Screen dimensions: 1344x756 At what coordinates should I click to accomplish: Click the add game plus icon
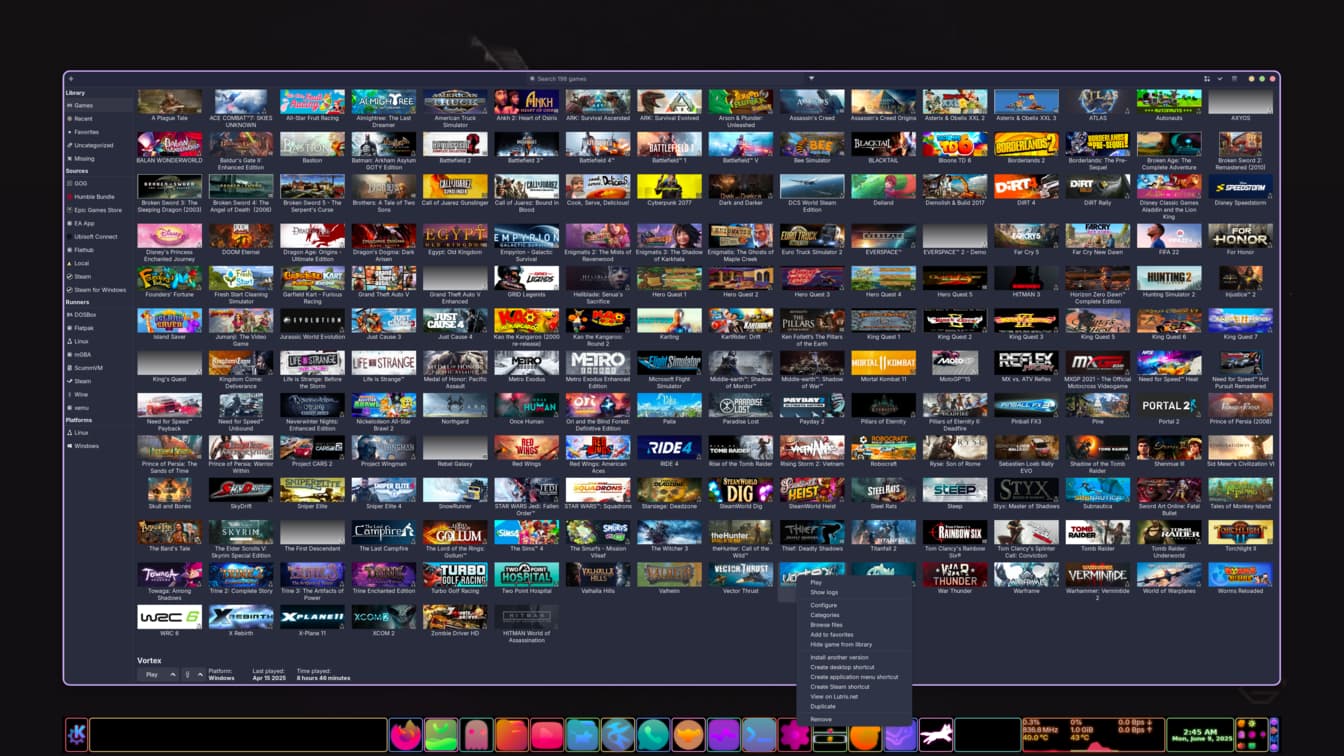point(71,78)
